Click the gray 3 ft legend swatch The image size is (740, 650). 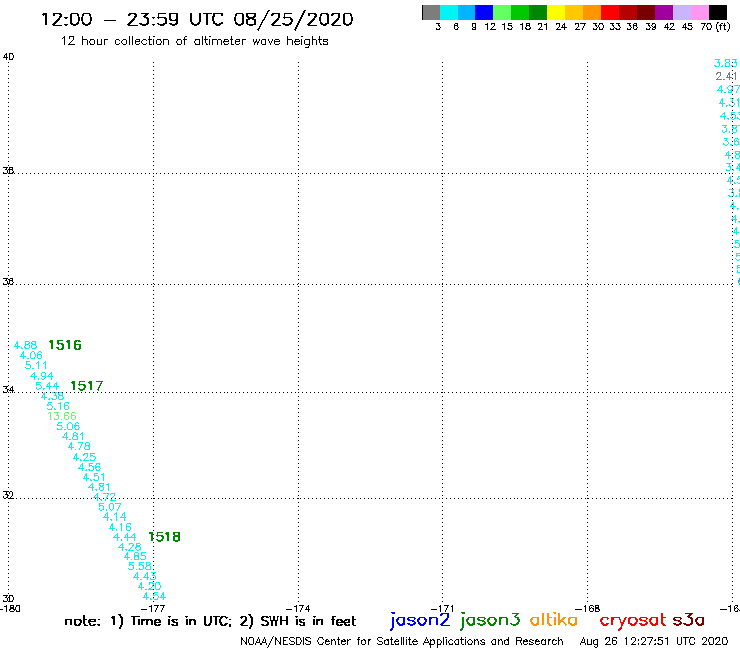pos(431,12)
